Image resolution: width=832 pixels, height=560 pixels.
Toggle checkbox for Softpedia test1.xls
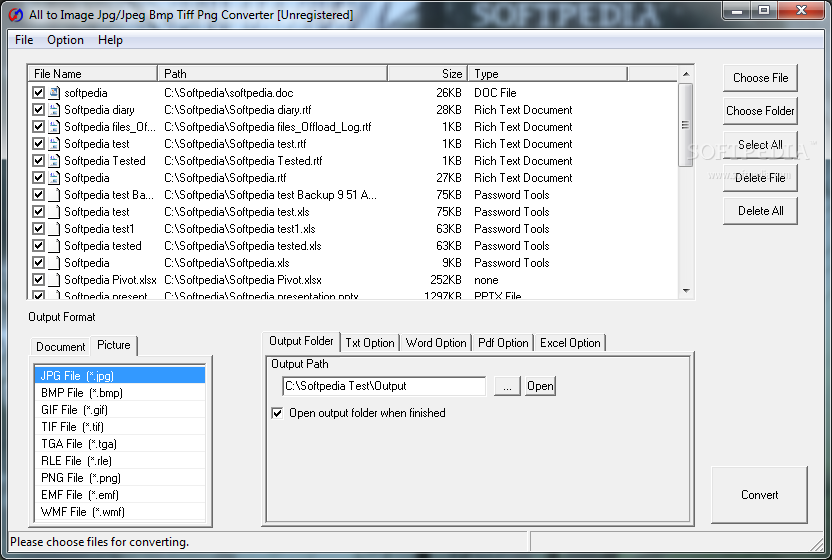[38, 229]
